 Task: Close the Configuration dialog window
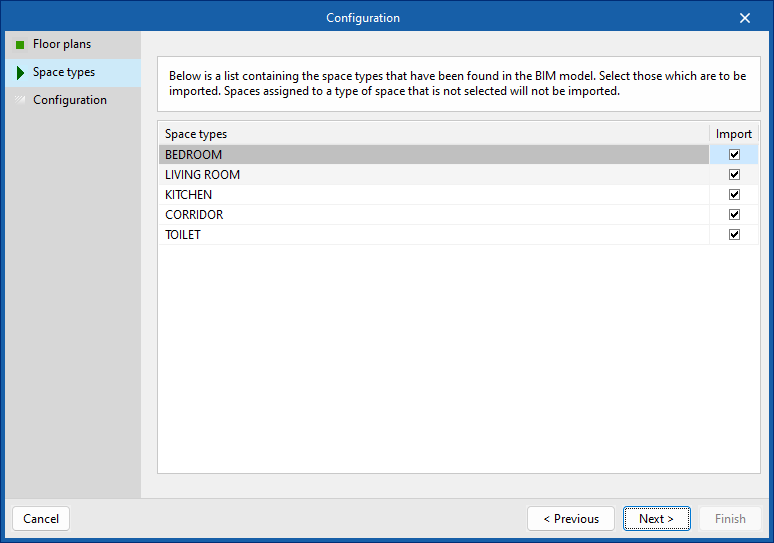pos(744,18)
